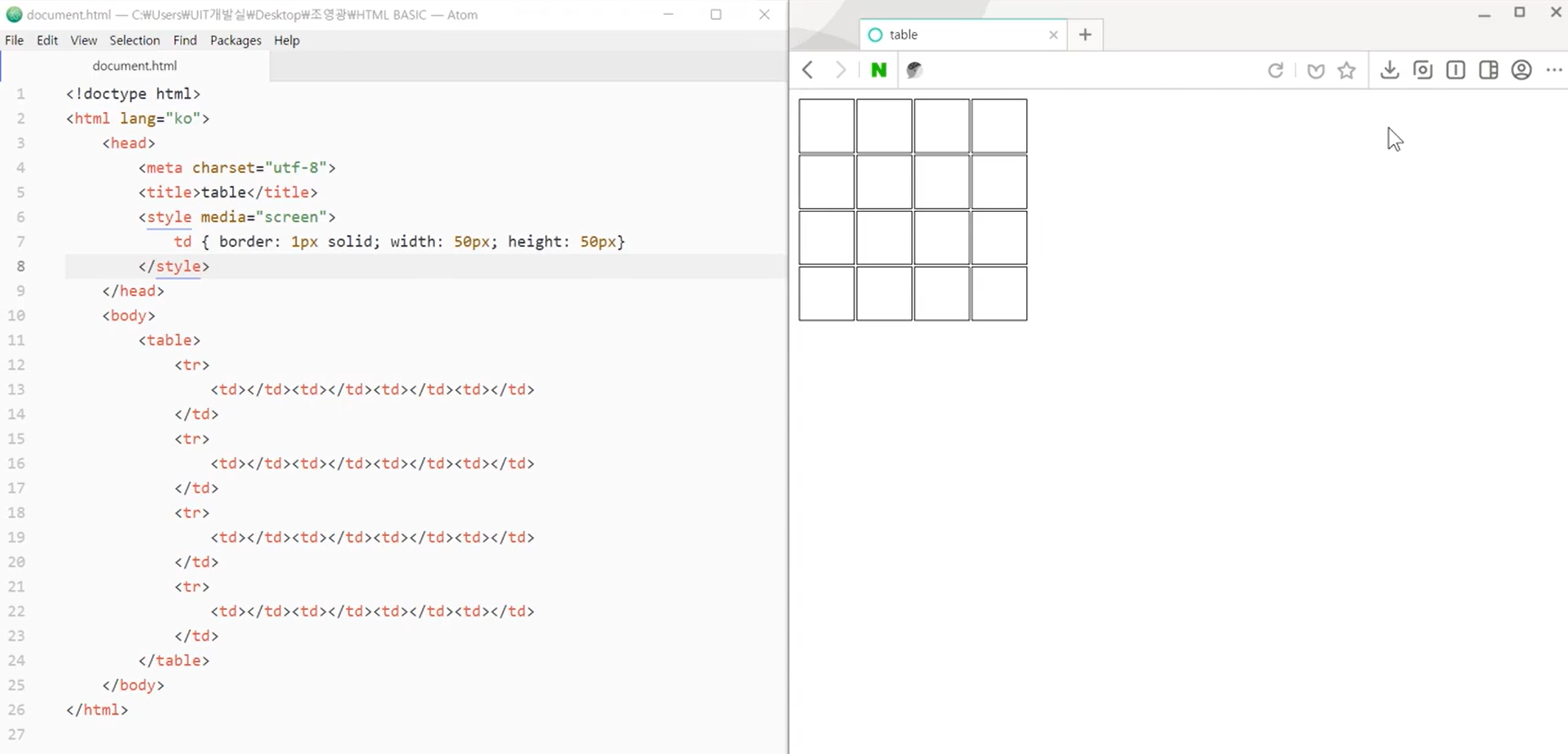The image size is (1568, 754).
Task: Reload the page with refresh icon
Action: pos(1275,70)
